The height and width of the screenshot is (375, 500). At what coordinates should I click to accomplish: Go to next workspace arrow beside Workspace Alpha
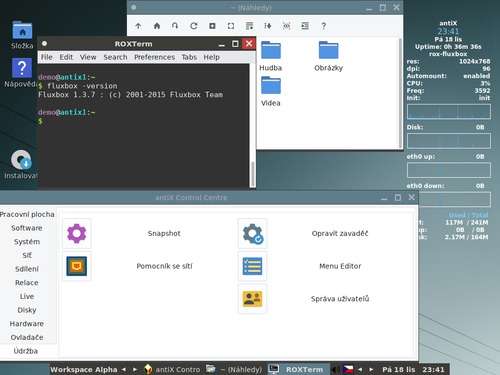[135, 369]
